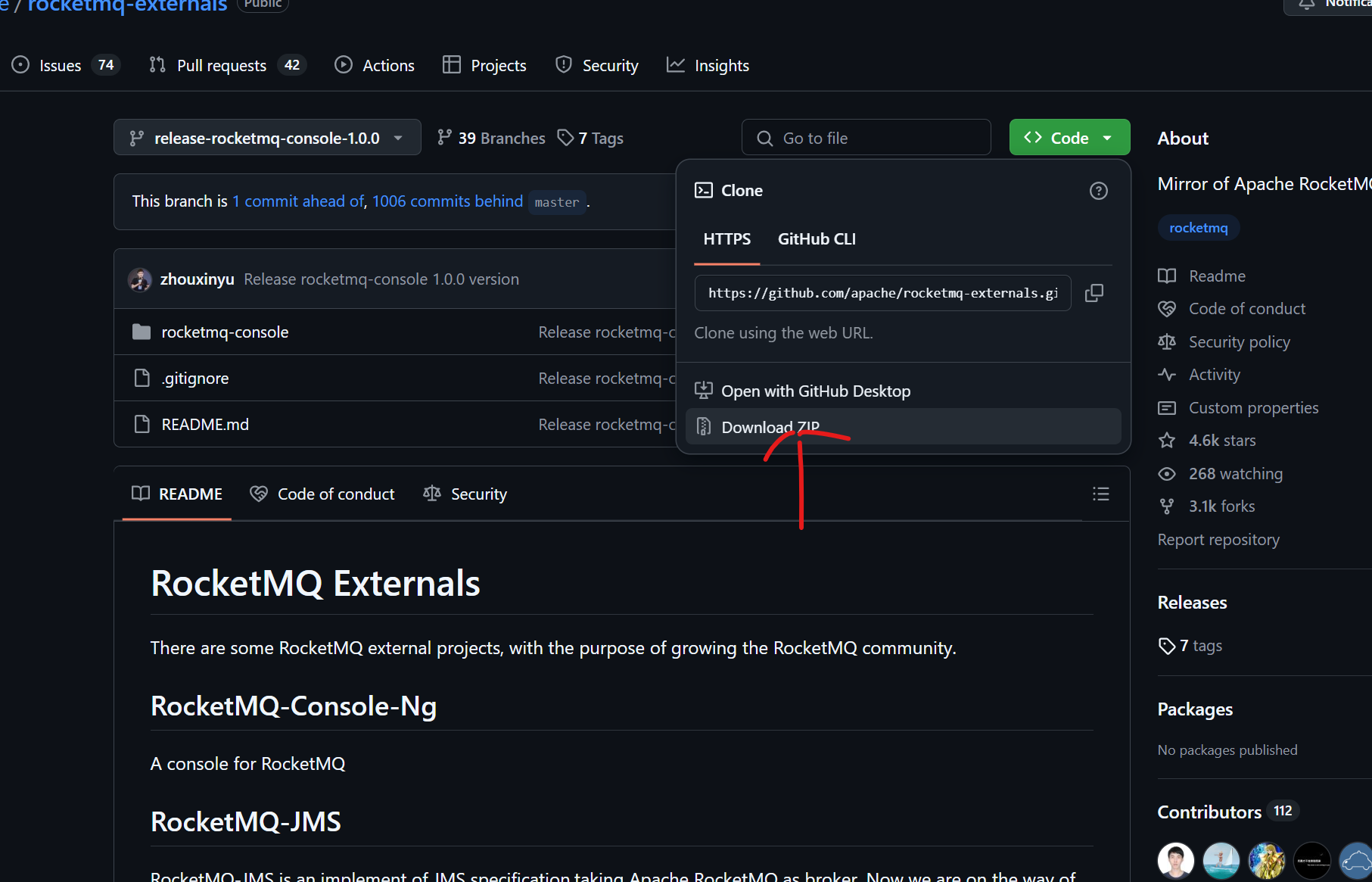Screen dimensions: 1372x882
Task: Open the 1006 commits behind link
Action: (x=447, y=201)
